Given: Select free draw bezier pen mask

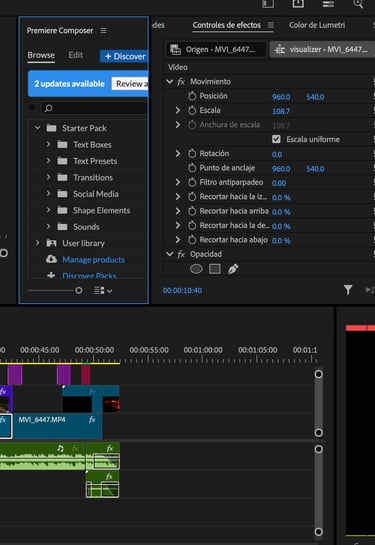Looking at the screenshot, I should click(x=233, y=269).
